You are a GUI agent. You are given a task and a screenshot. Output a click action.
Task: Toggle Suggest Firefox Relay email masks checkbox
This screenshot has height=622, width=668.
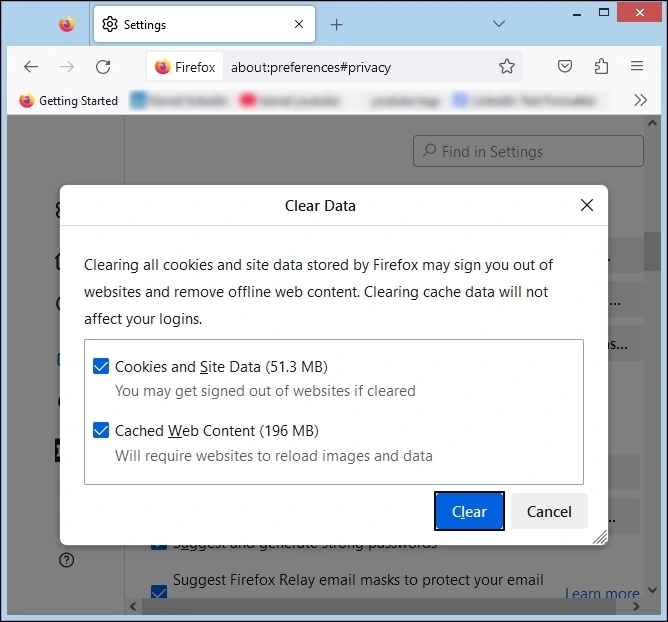click(x=159, y=592)
